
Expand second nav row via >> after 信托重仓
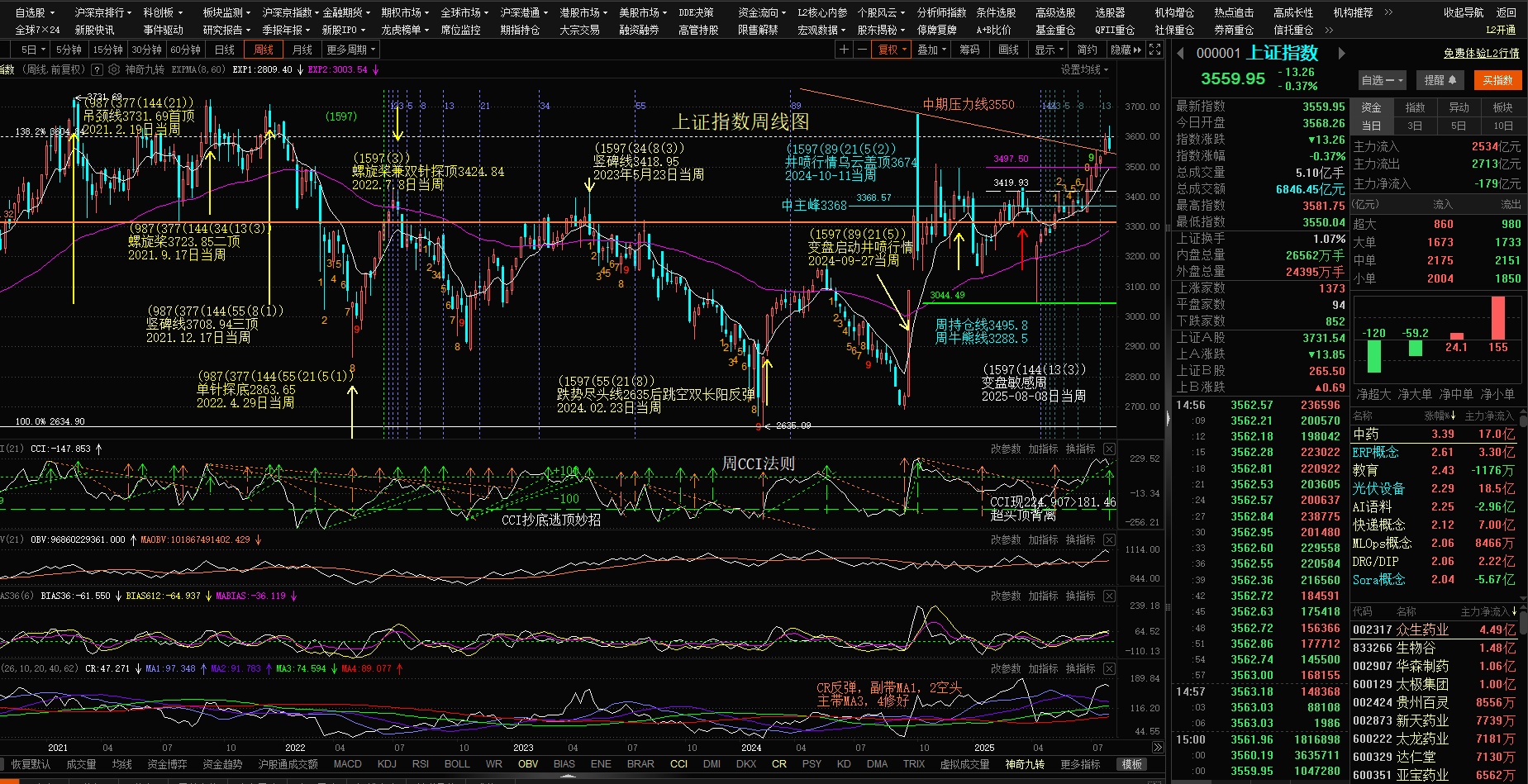pyautogui.click(x=1329, y=30)
